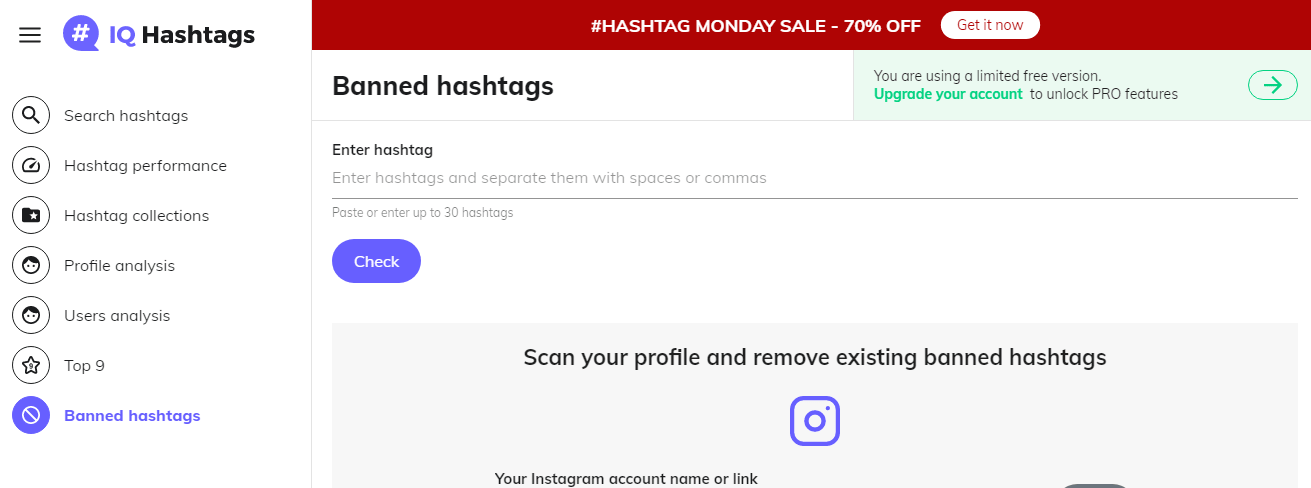Click the green arrow upgrade button
The width and height of the screenshot is (1311, 488).
coord(1272,85)
